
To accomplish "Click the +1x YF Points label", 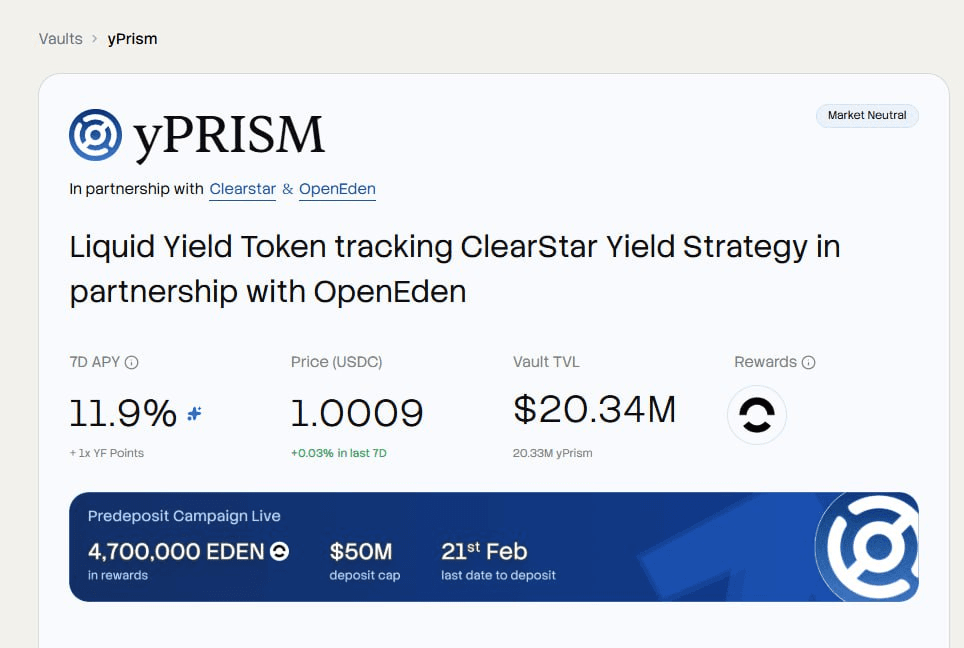I will click(107, 453).
